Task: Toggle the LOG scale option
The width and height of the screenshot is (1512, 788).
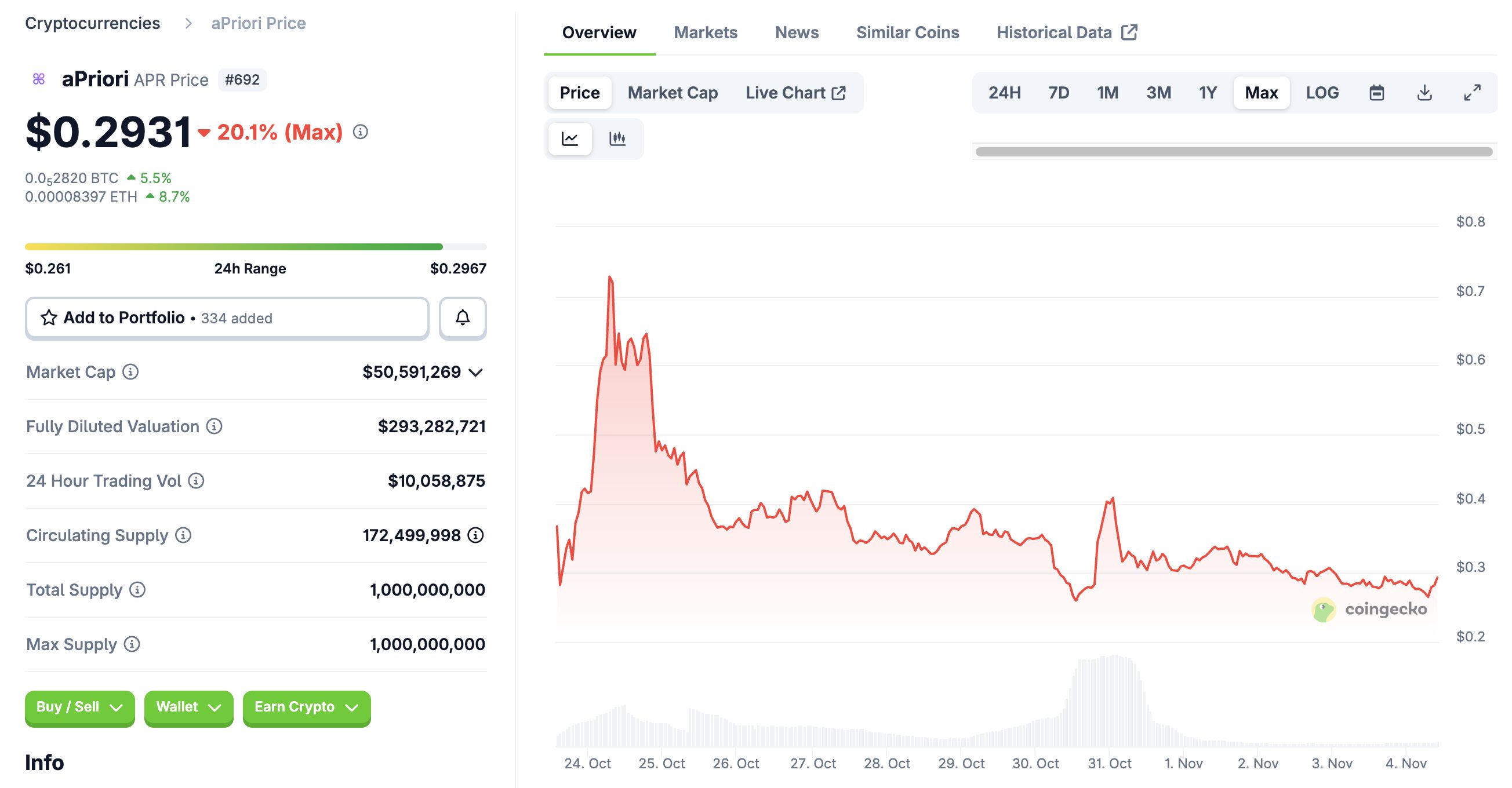Action: 1322,93
